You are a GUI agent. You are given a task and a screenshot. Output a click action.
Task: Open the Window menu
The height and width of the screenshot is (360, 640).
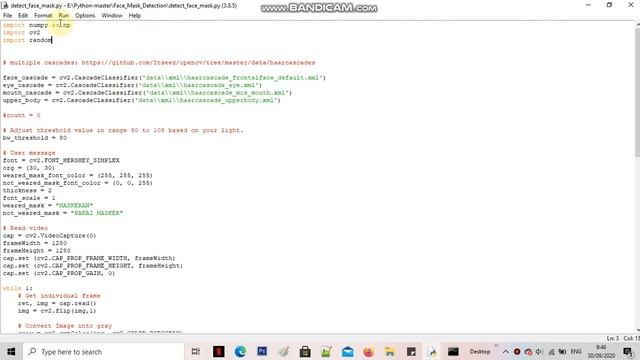pyautogui.click(x=112, y=16)
